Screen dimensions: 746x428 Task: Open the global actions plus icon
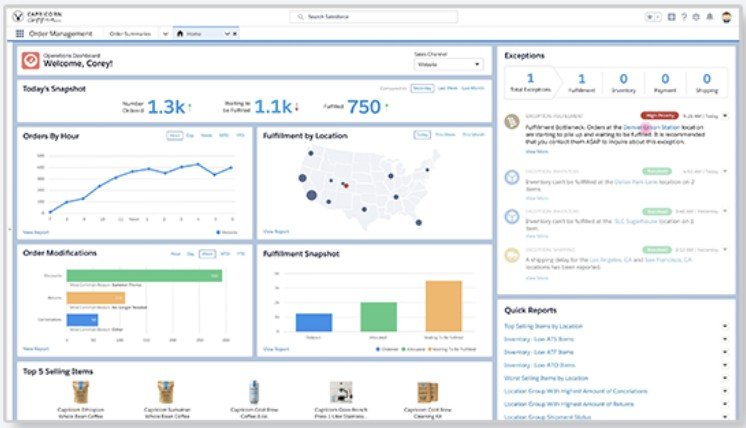tap(671, 17)
